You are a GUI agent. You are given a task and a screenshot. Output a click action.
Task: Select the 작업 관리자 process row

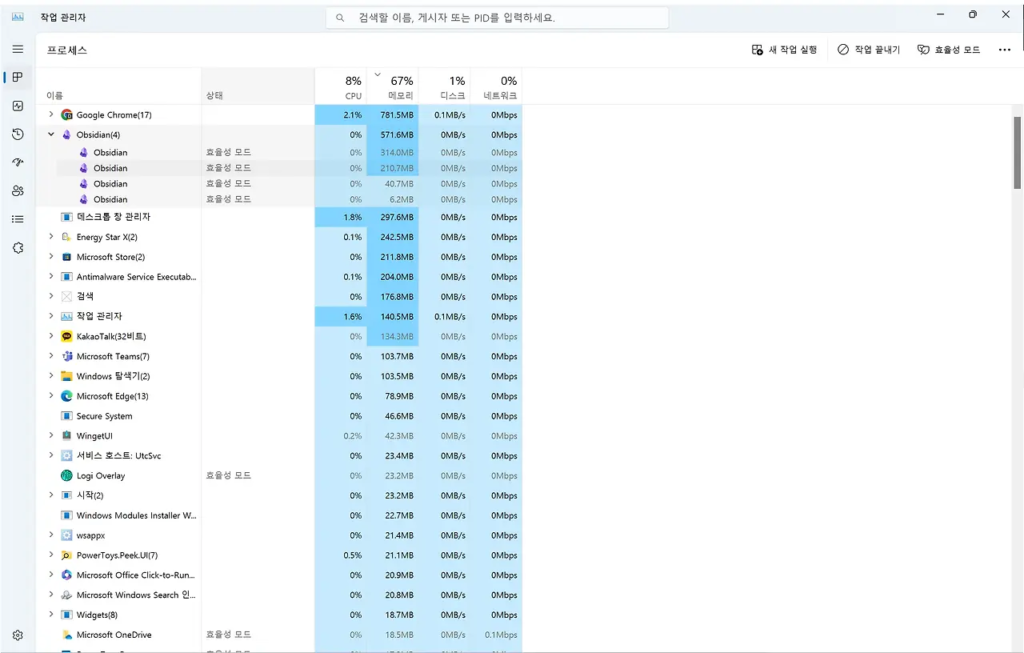tap(280, 317)
